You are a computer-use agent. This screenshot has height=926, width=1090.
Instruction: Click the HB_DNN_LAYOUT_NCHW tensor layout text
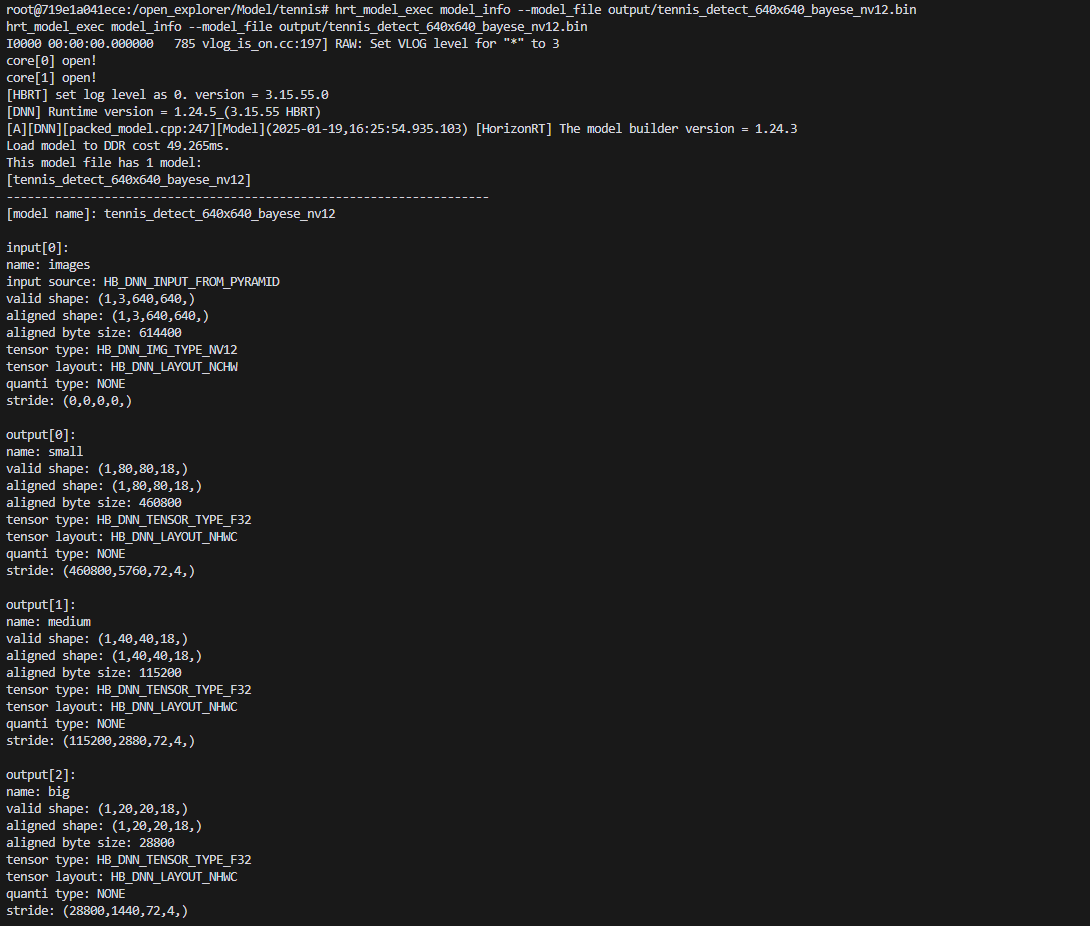click(174, 366)
